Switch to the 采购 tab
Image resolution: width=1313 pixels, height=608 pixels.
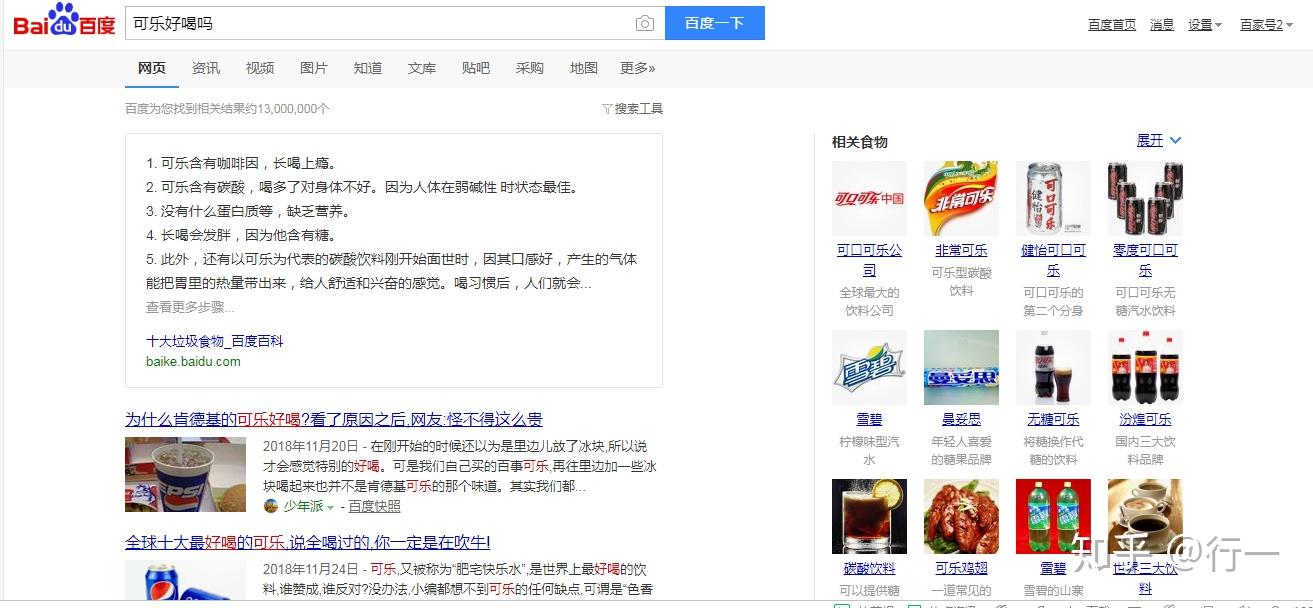[x=530, y=68]
